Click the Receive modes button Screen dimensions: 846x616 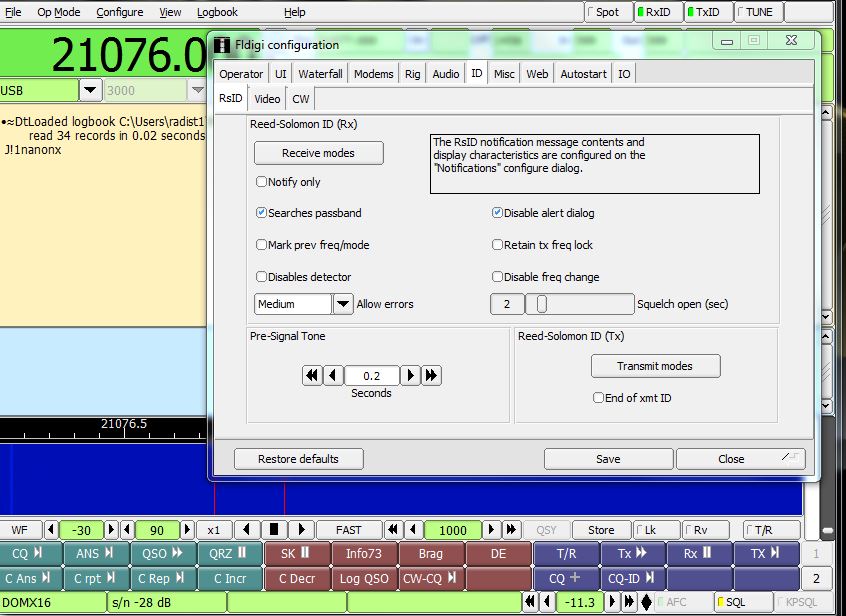click(x=318, y=153)
